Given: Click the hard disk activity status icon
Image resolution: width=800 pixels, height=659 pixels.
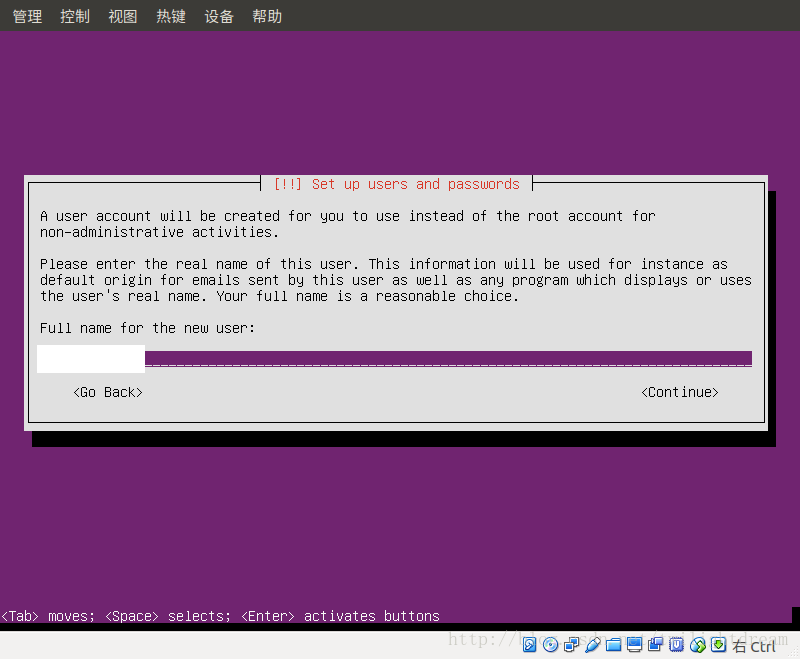Looking at the screenshot, I should click(x=529, y=644).
